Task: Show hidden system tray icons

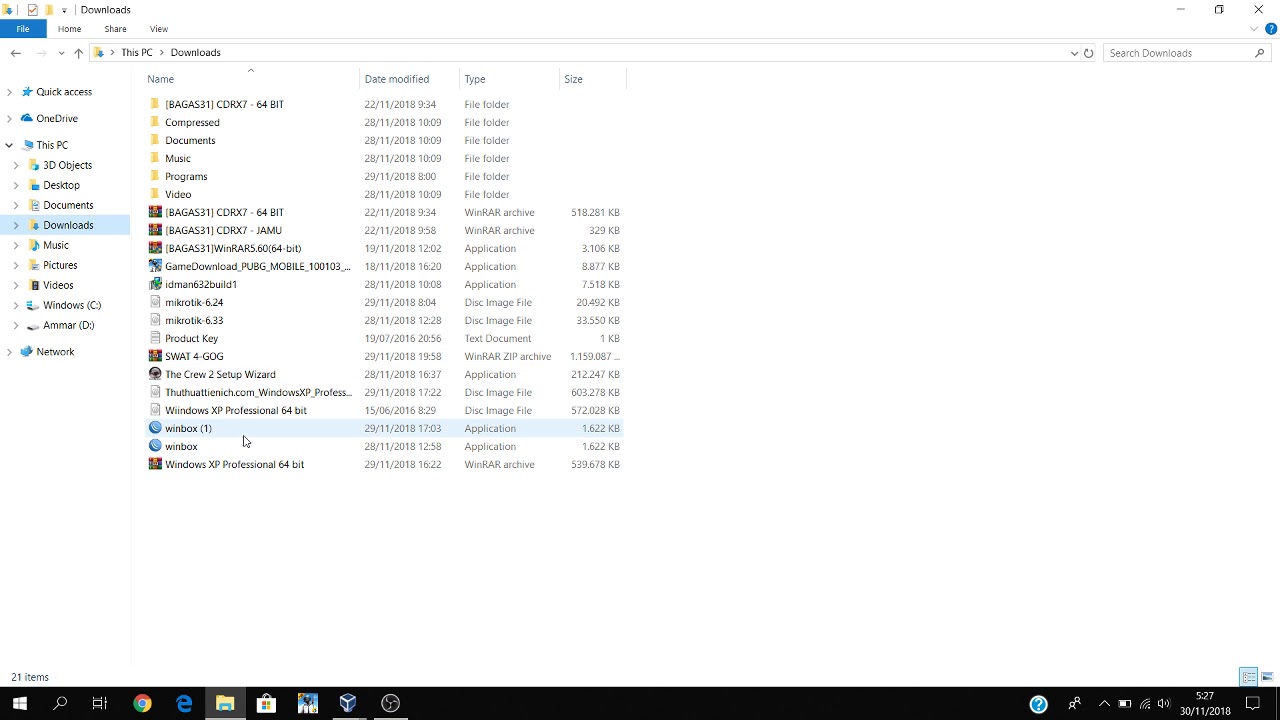Action: pos(1104,704)
